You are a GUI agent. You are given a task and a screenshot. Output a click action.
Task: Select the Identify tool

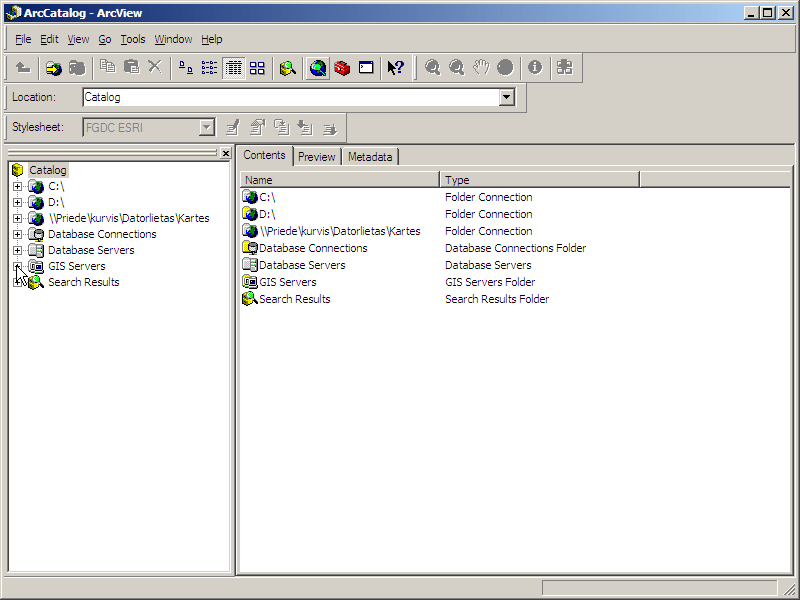click(535, 67)
